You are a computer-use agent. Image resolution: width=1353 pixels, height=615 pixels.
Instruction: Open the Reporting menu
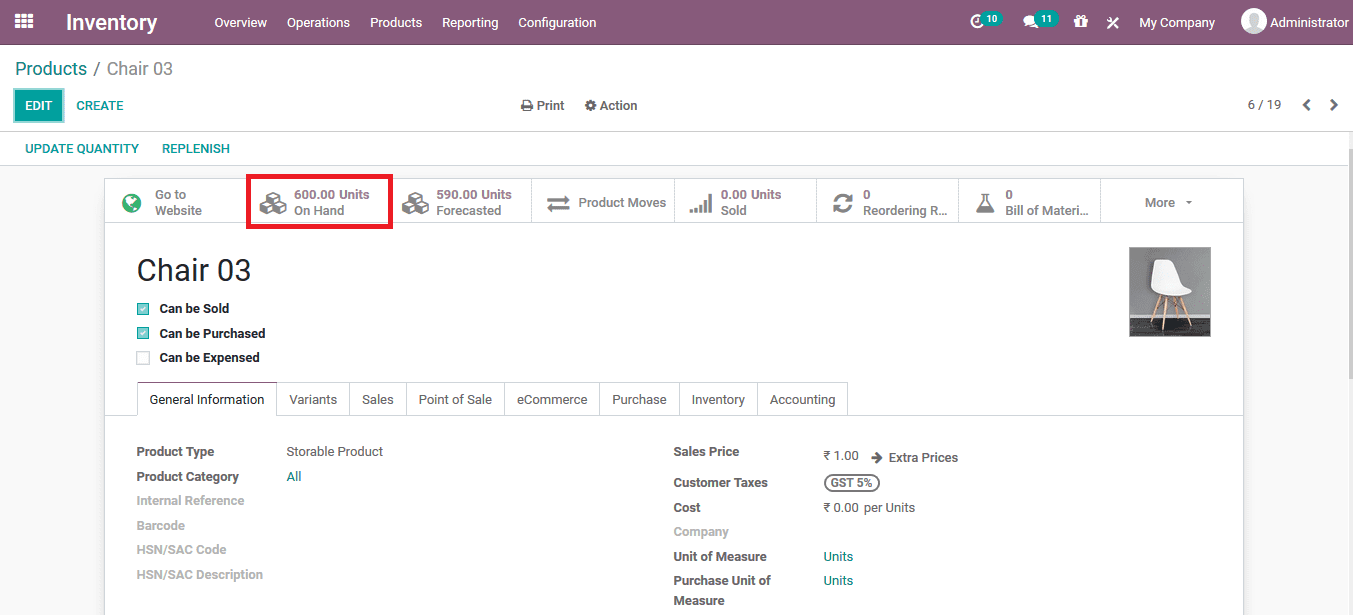coord(470,22)
